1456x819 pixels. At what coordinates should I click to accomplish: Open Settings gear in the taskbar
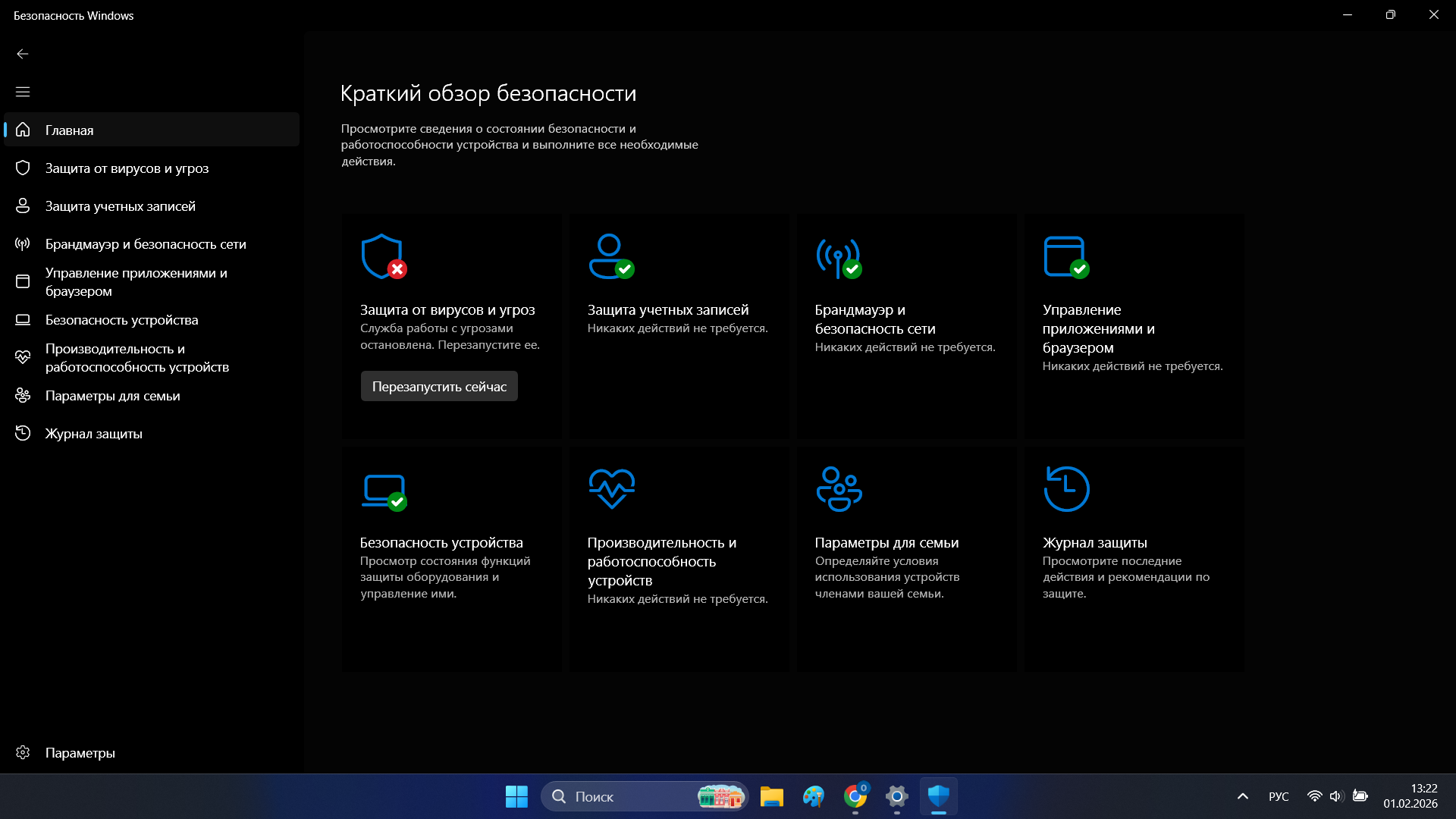click(897, 796)
